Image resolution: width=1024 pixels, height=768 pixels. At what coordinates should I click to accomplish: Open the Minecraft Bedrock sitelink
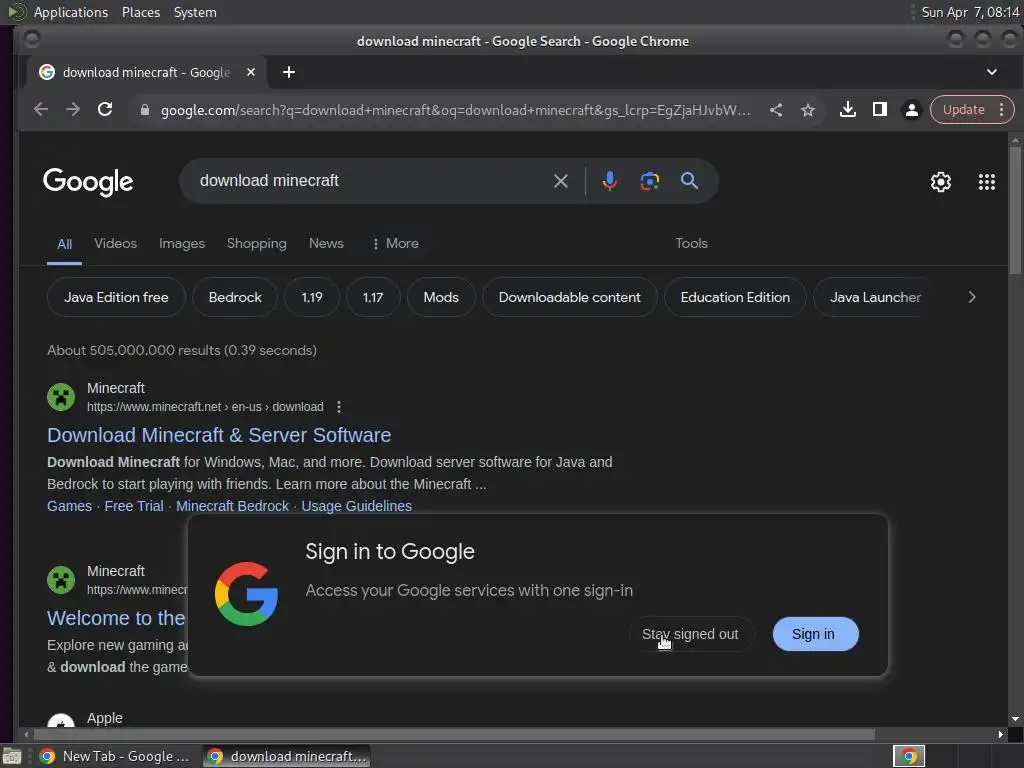(x=232, y=506)
